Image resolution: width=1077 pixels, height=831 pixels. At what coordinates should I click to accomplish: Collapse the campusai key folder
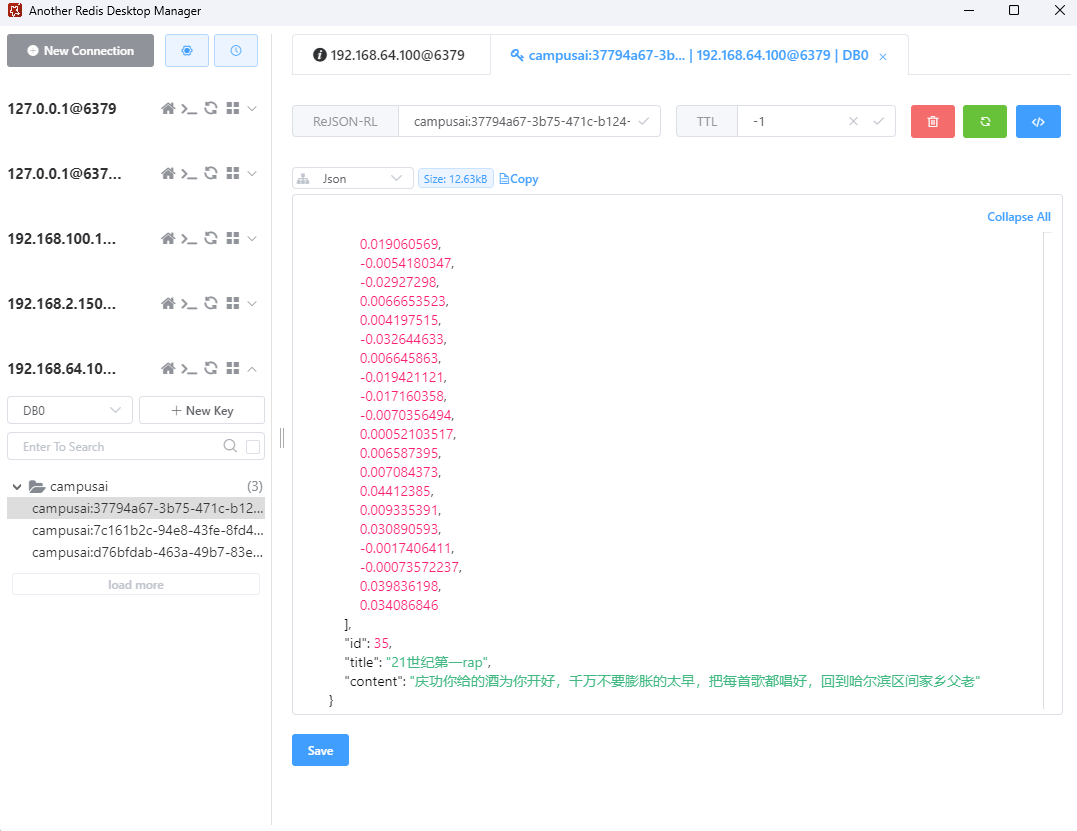[17, 486]
